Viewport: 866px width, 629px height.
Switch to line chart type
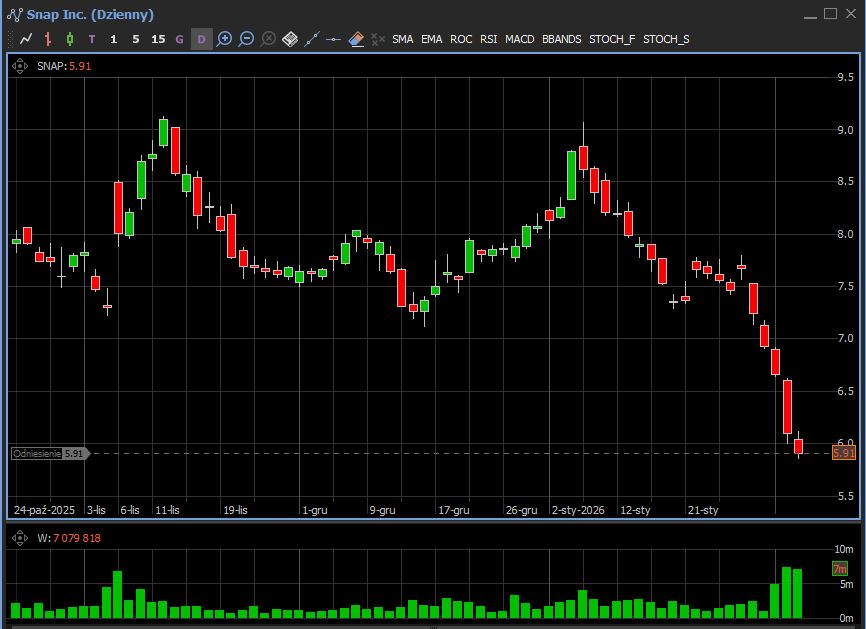[26, 39]
